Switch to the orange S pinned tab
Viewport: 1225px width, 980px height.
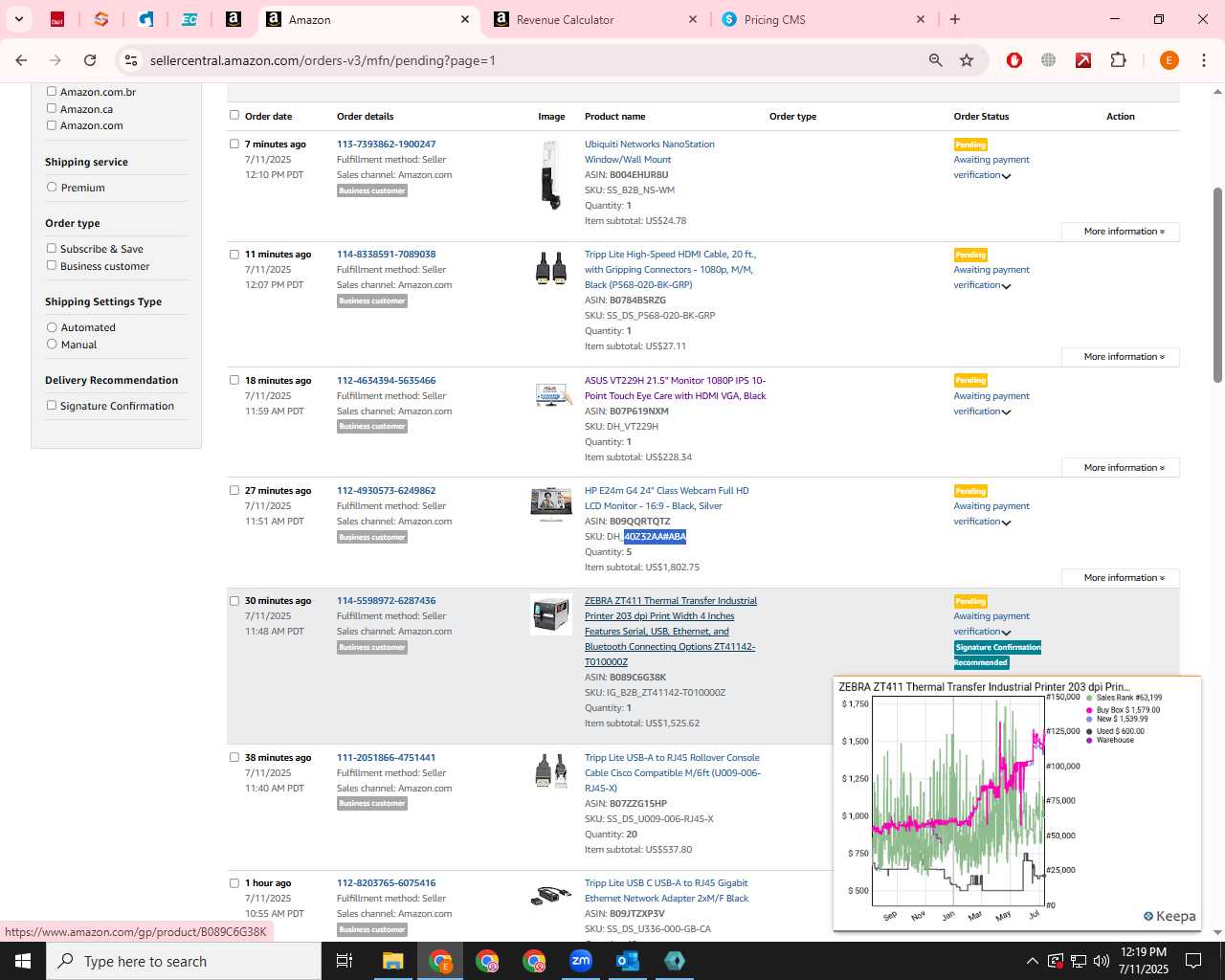tap(101, 19)
